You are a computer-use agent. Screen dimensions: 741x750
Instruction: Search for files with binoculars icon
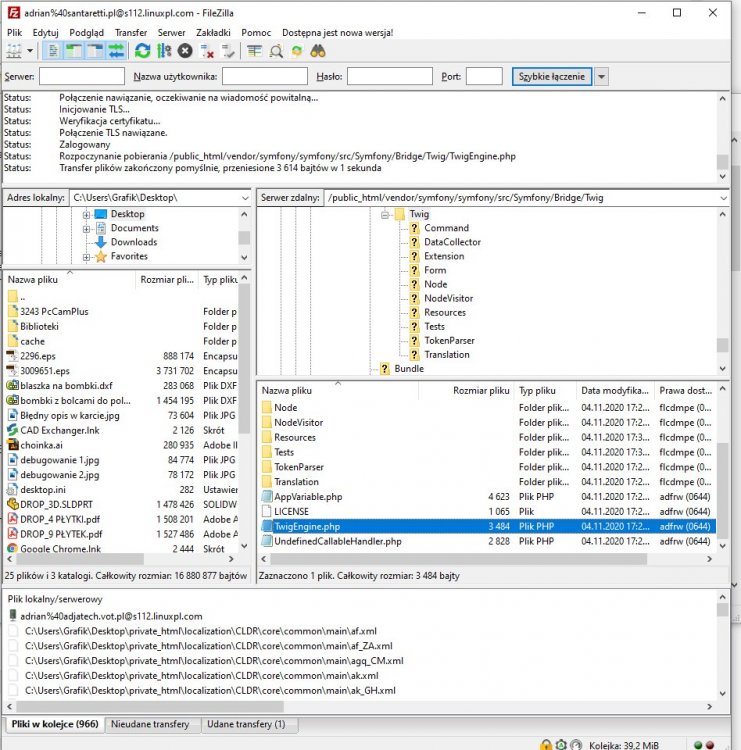(318, 51)
